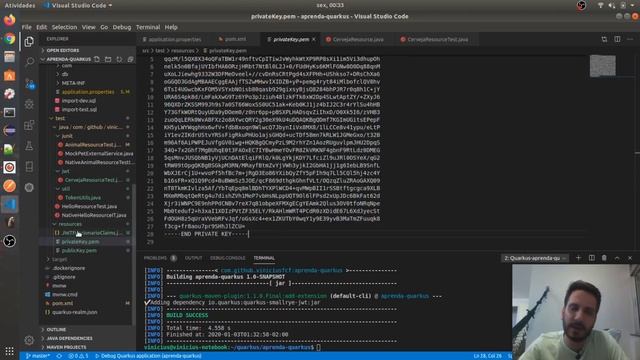Click New Folder icon in APRENDA-QUARKUS header
The width and height of the screenshot is (640, 360).
[x=108, y=59]
